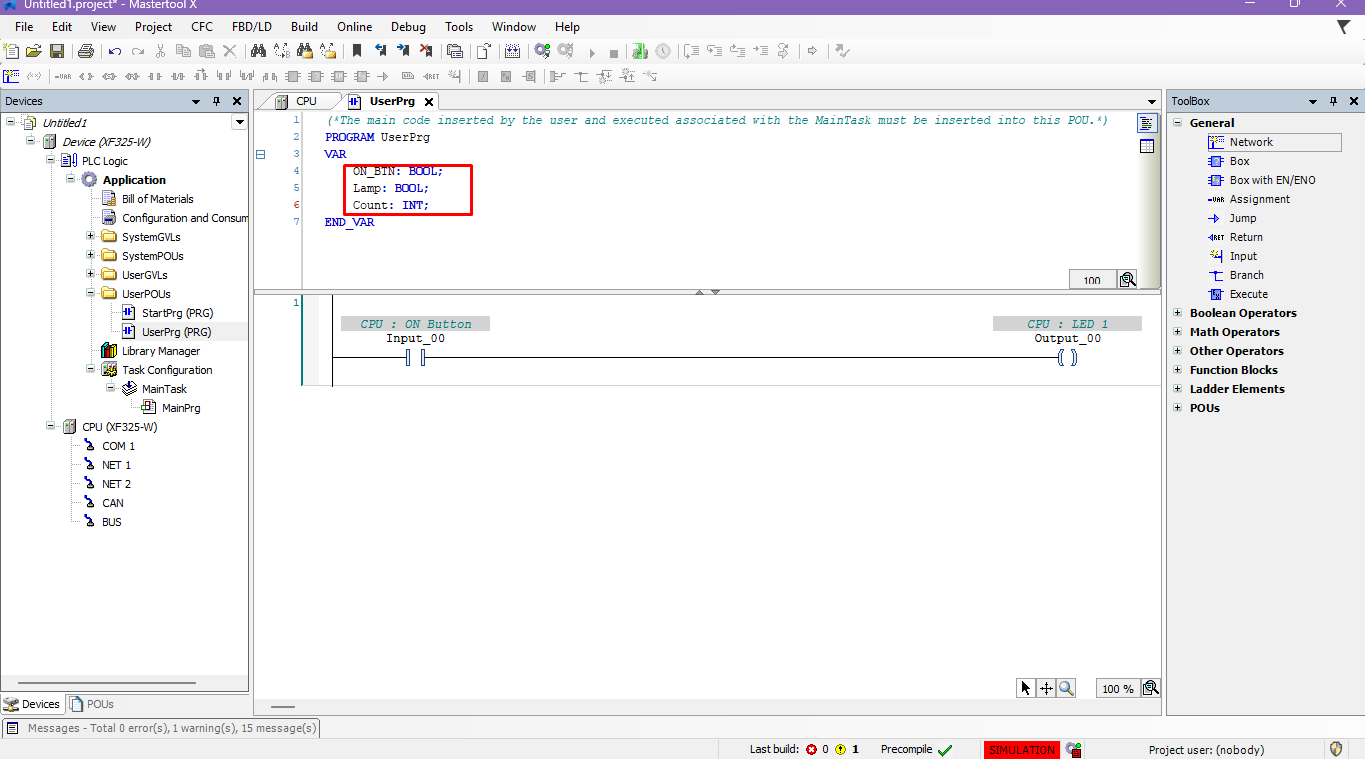The image size is (1365, 759).
Task: Toggle pin on the Devices panel
Action: point(216,101)
